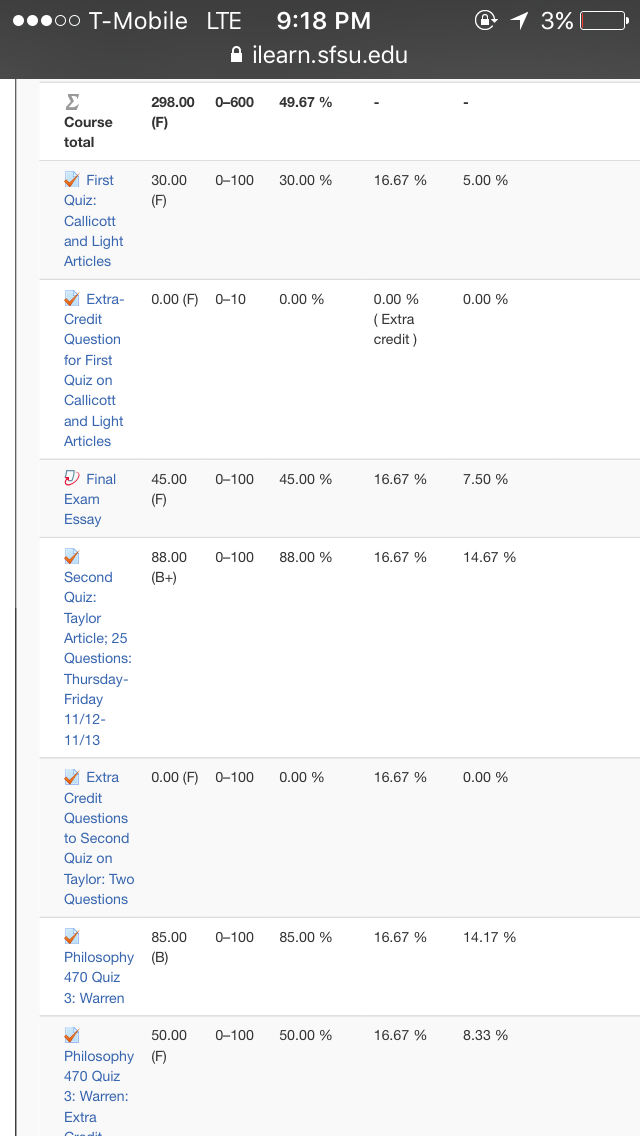640x1136 pixels.
Task: Click the quiz icon above Quiz 3 Warren: Extra Credit
Action: [x=71, y=1035]
